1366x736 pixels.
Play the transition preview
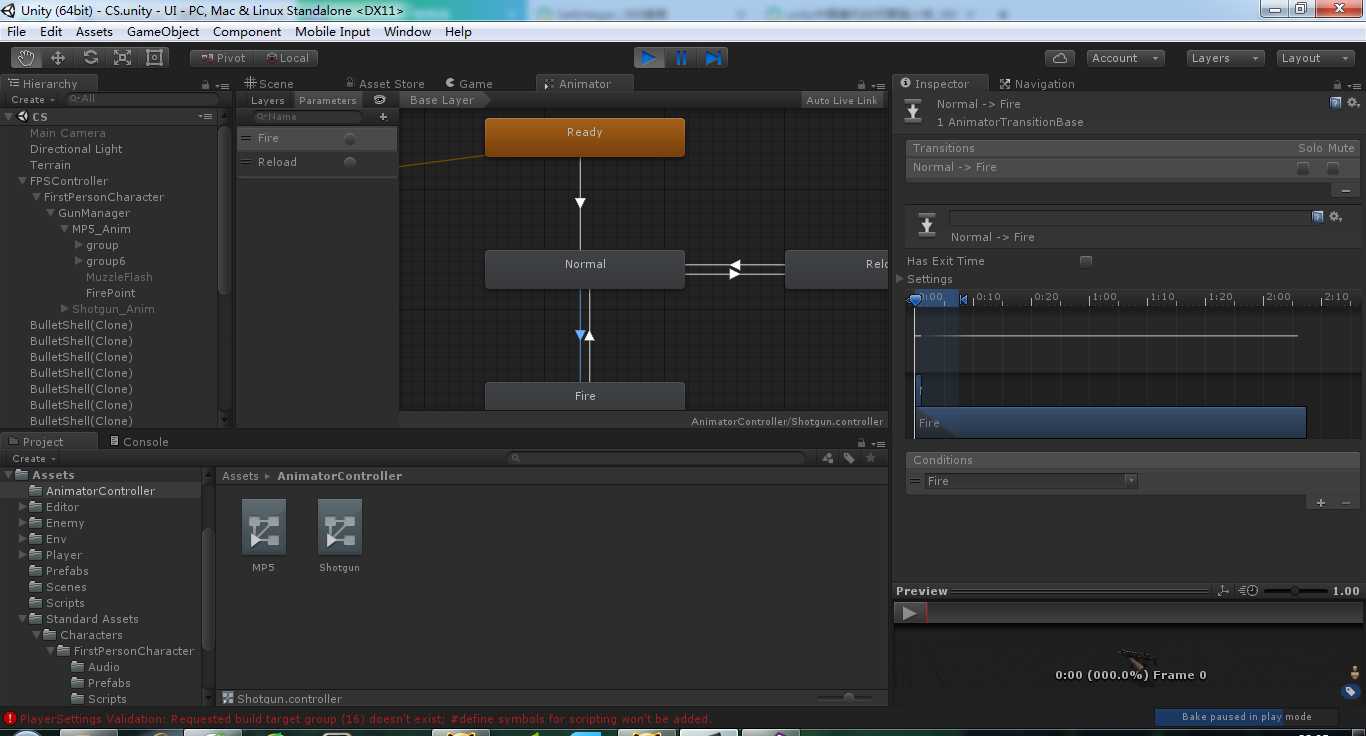tap(909, 613)
